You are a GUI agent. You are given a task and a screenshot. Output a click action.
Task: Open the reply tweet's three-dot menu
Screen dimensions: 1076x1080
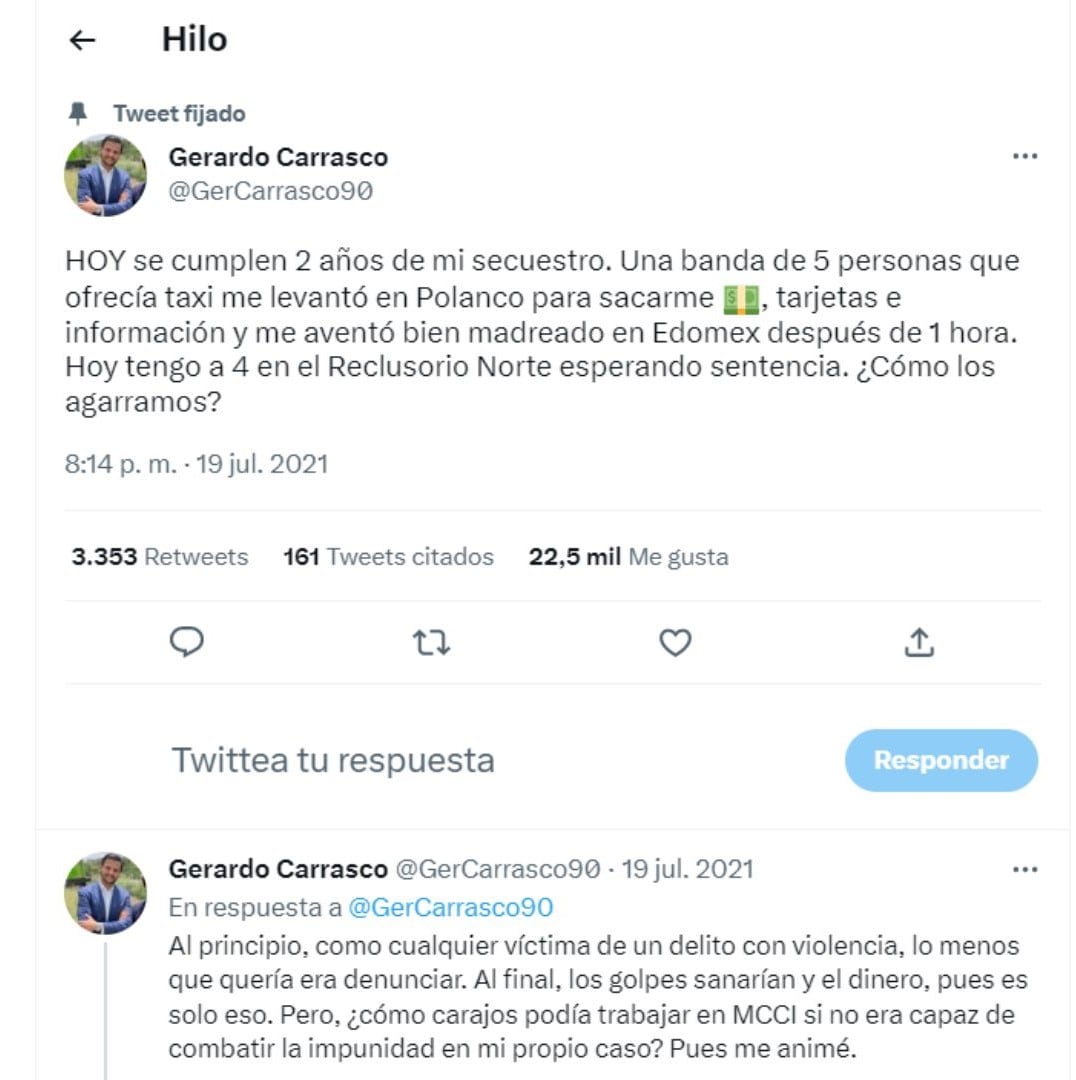click(1025, 870)
